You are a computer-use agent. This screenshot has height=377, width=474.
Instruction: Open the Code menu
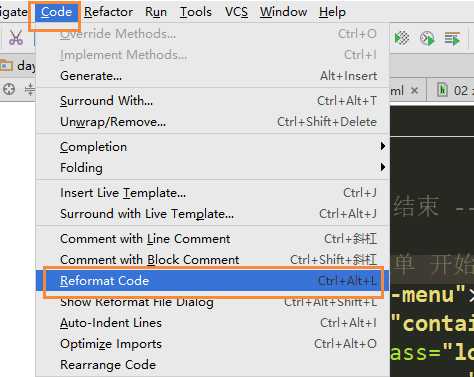click(56, 12)
